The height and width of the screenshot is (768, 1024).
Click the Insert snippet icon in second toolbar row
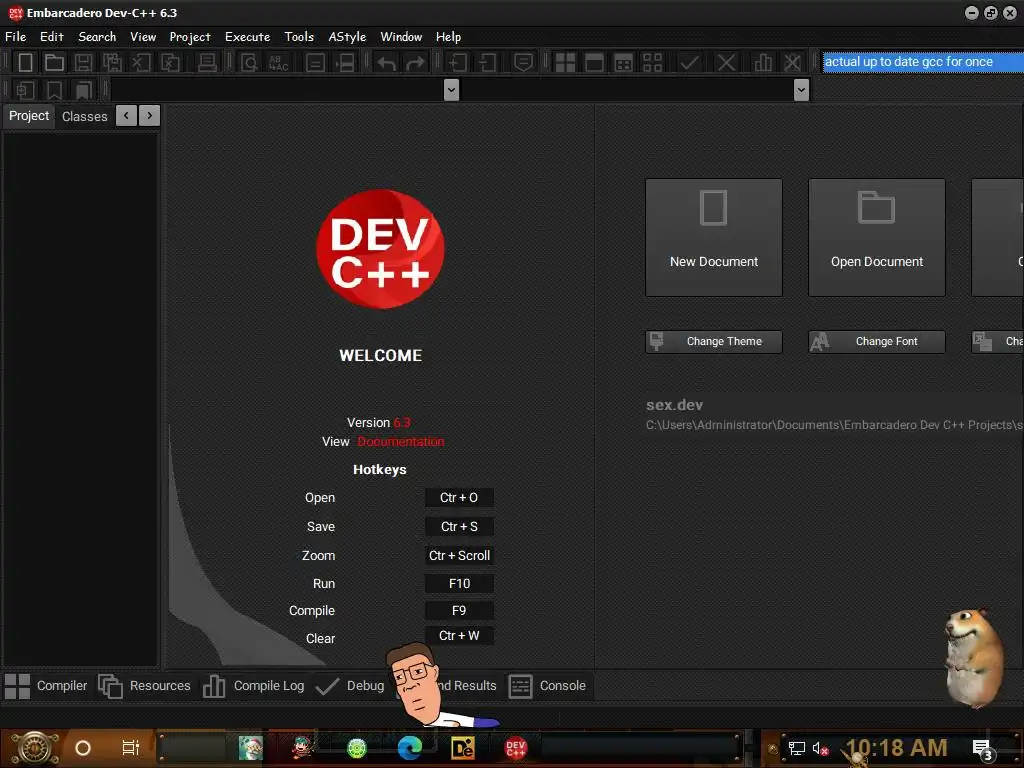25,90
